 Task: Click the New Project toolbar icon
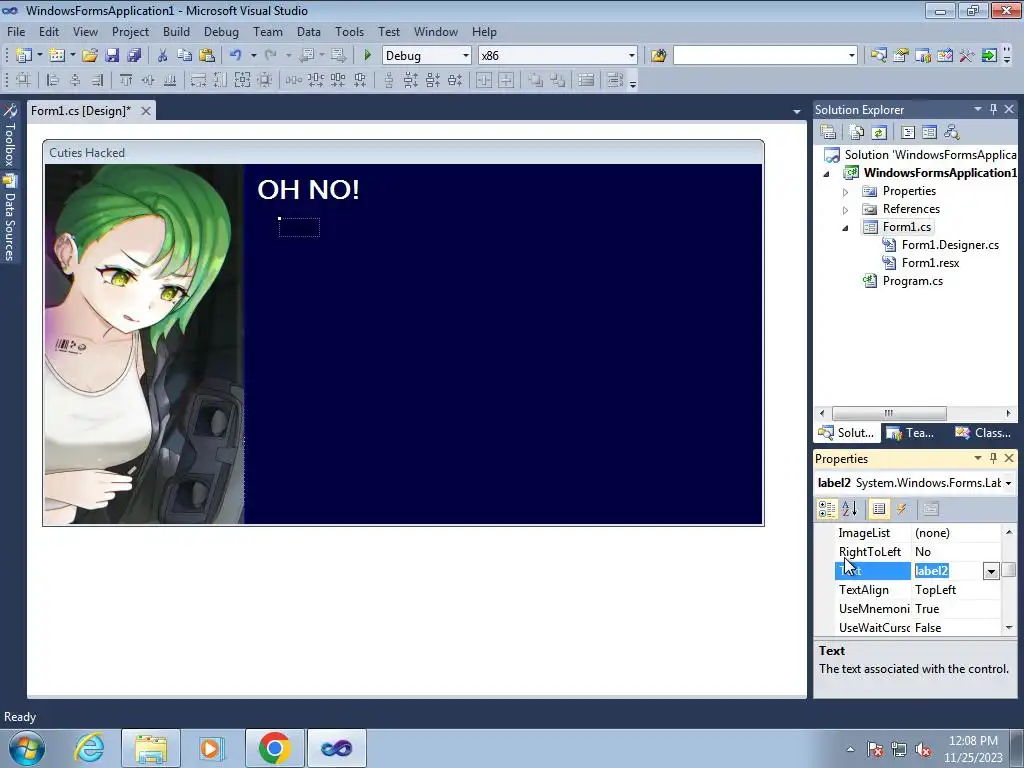pos(24,56)
